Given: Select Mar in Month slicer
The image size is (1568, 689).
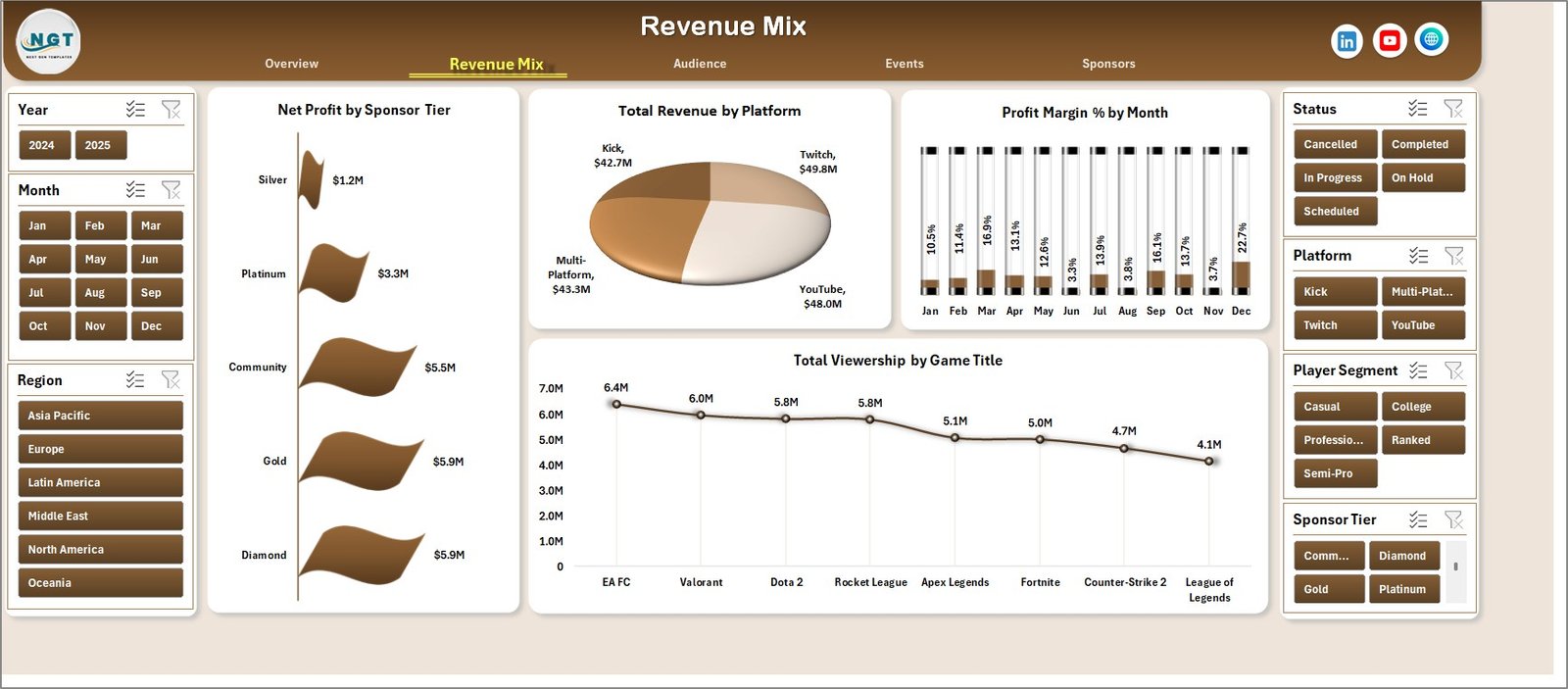Looking at the screenshot, I should [157, 225].
